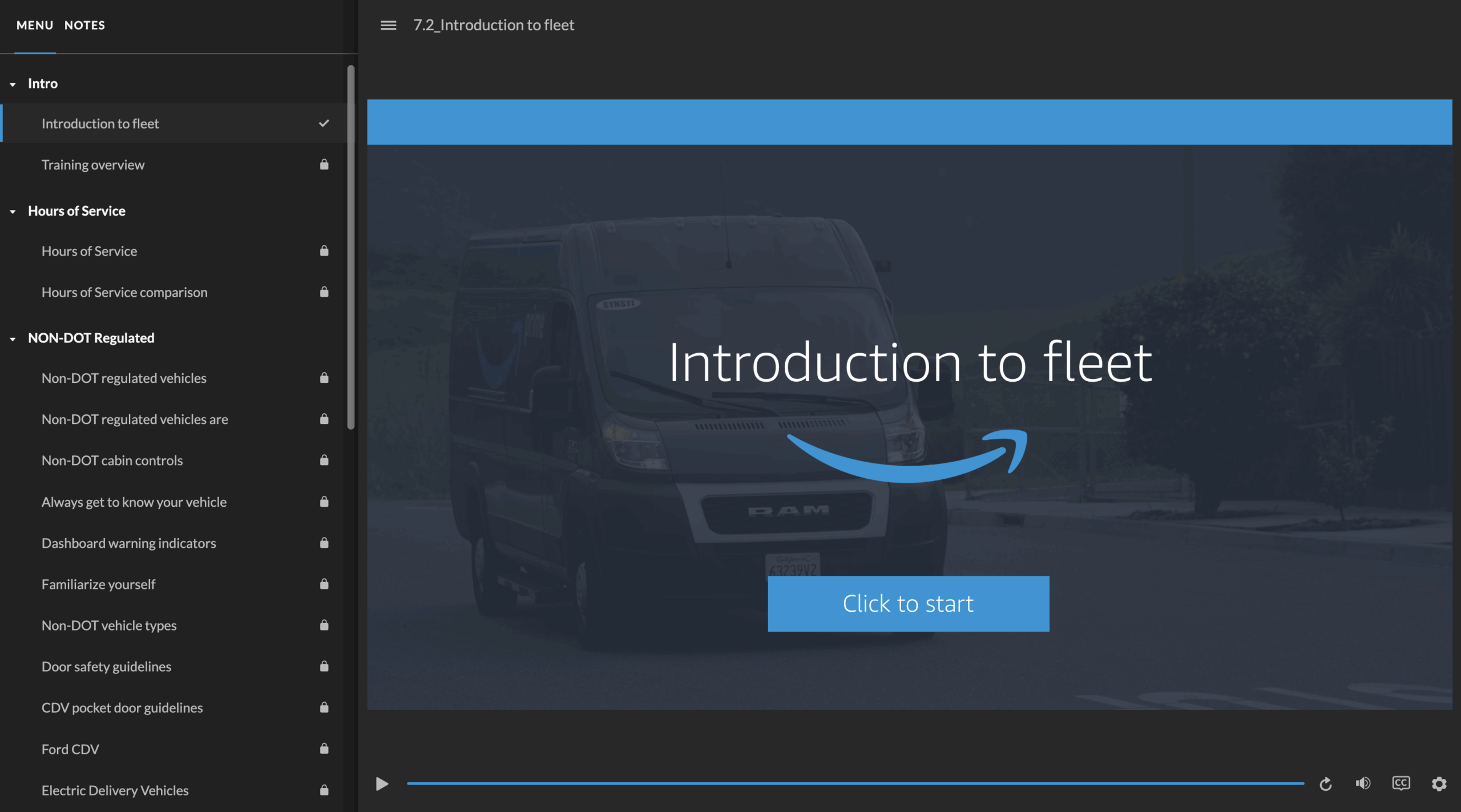Click the lock icon on Non-DOT cabin controls

point(324,460)
